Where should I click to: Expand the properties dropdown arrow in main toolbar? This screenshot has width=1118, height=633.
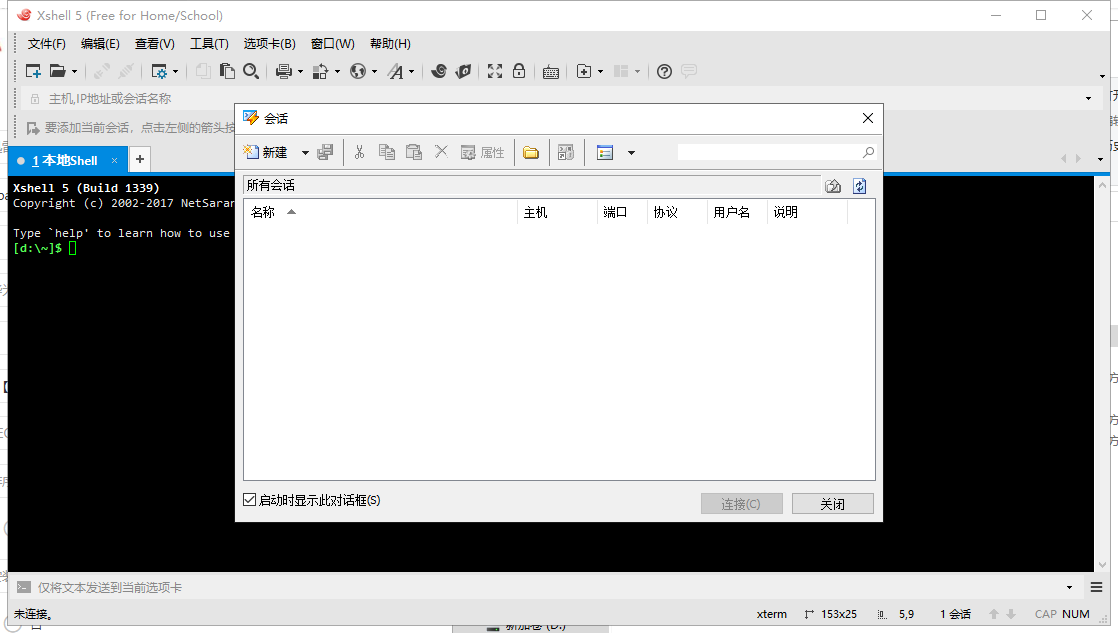(x=175, y=72)
